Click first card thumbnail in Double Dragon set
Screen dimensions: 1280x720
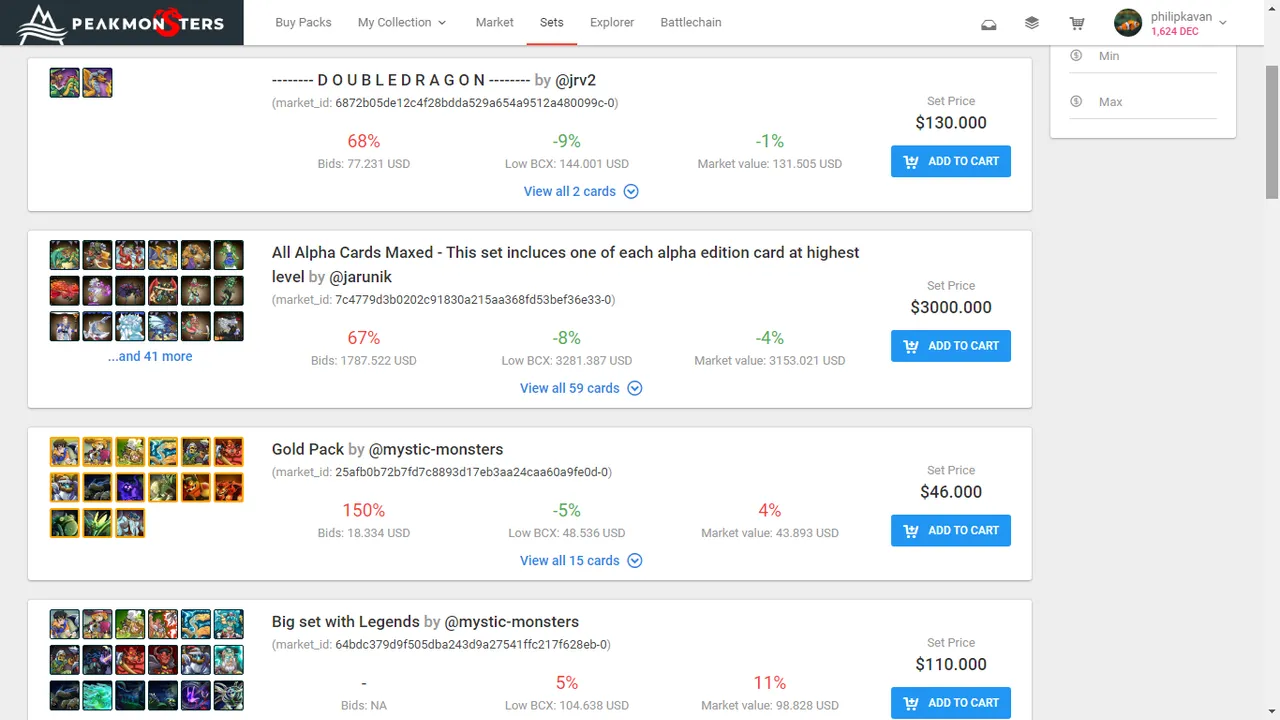pyautogui.click(x=65, y=83)
